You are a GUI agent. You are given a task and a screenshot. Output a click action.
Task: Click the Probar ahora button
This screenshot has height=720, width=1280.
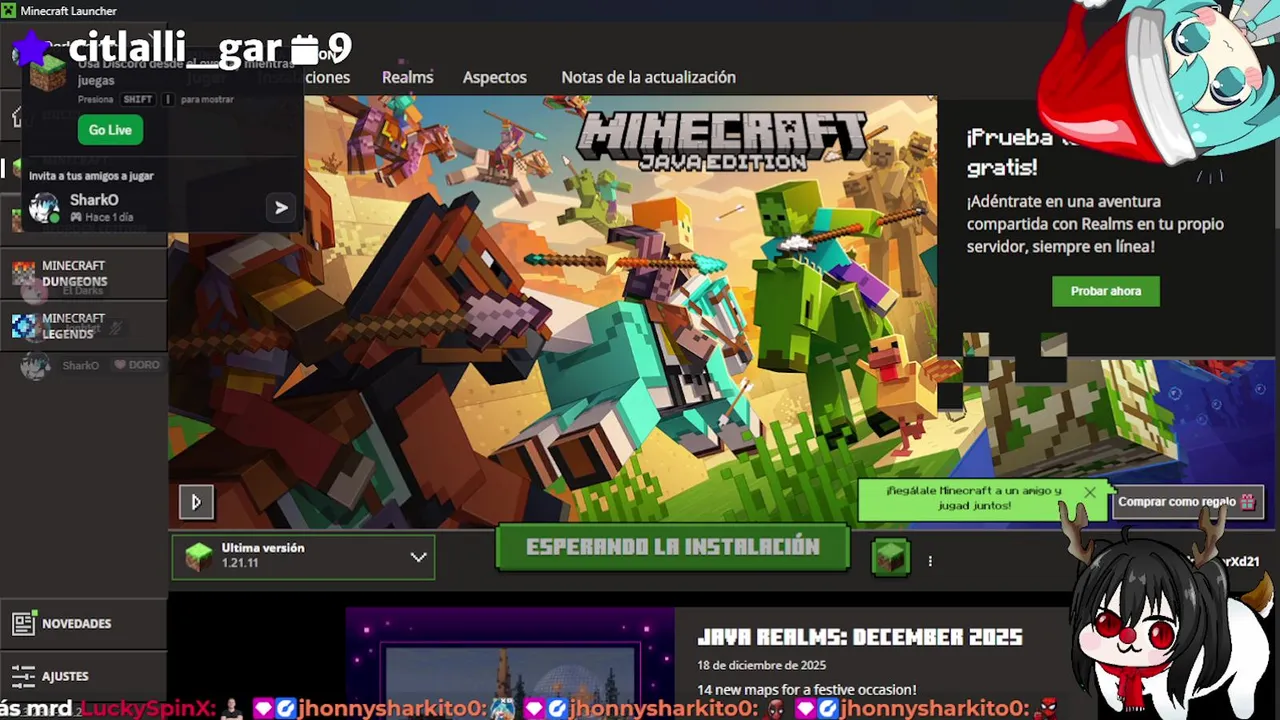1105,291
